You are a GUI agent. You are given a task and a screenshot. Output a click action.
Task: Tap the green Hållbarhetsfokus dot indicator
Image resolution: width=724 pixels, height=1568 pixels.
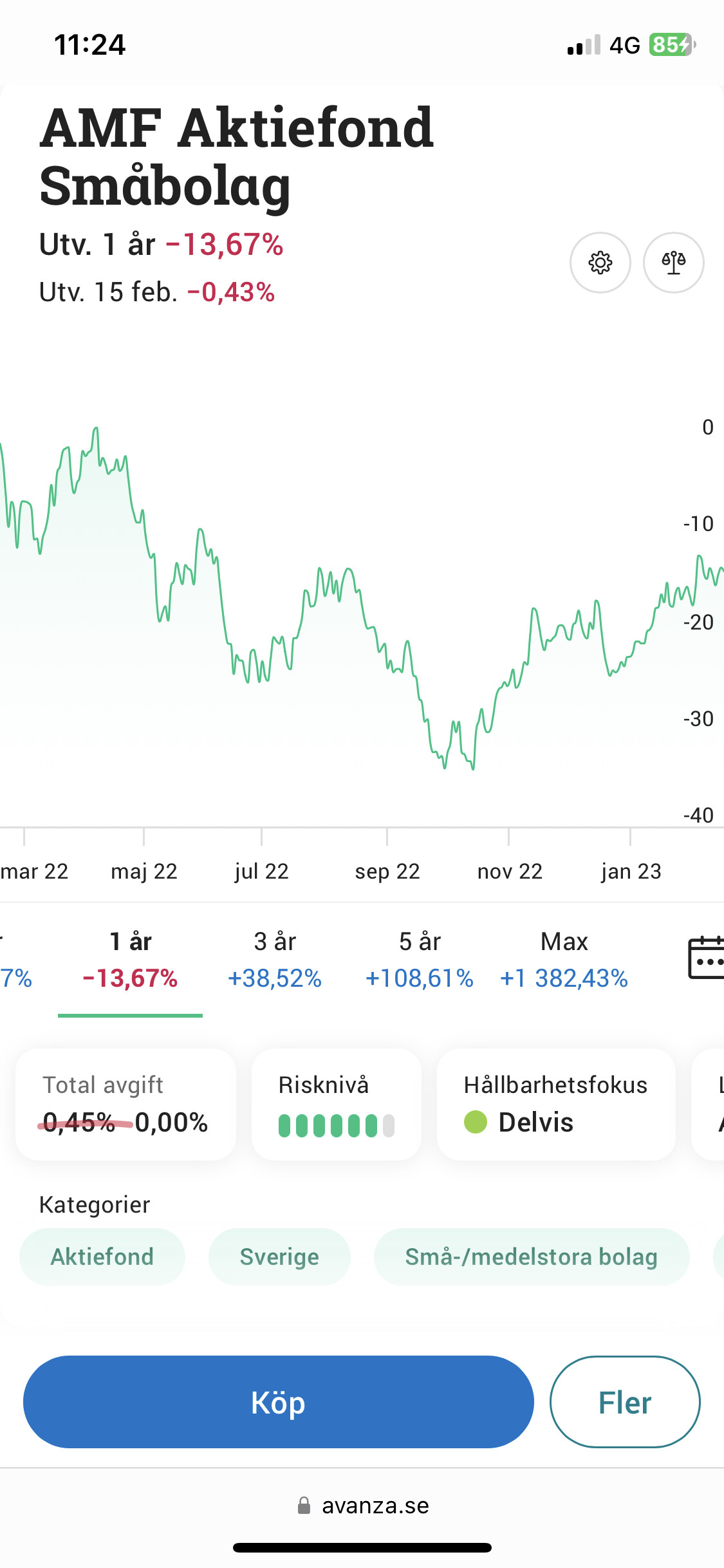click(476, 1122)
